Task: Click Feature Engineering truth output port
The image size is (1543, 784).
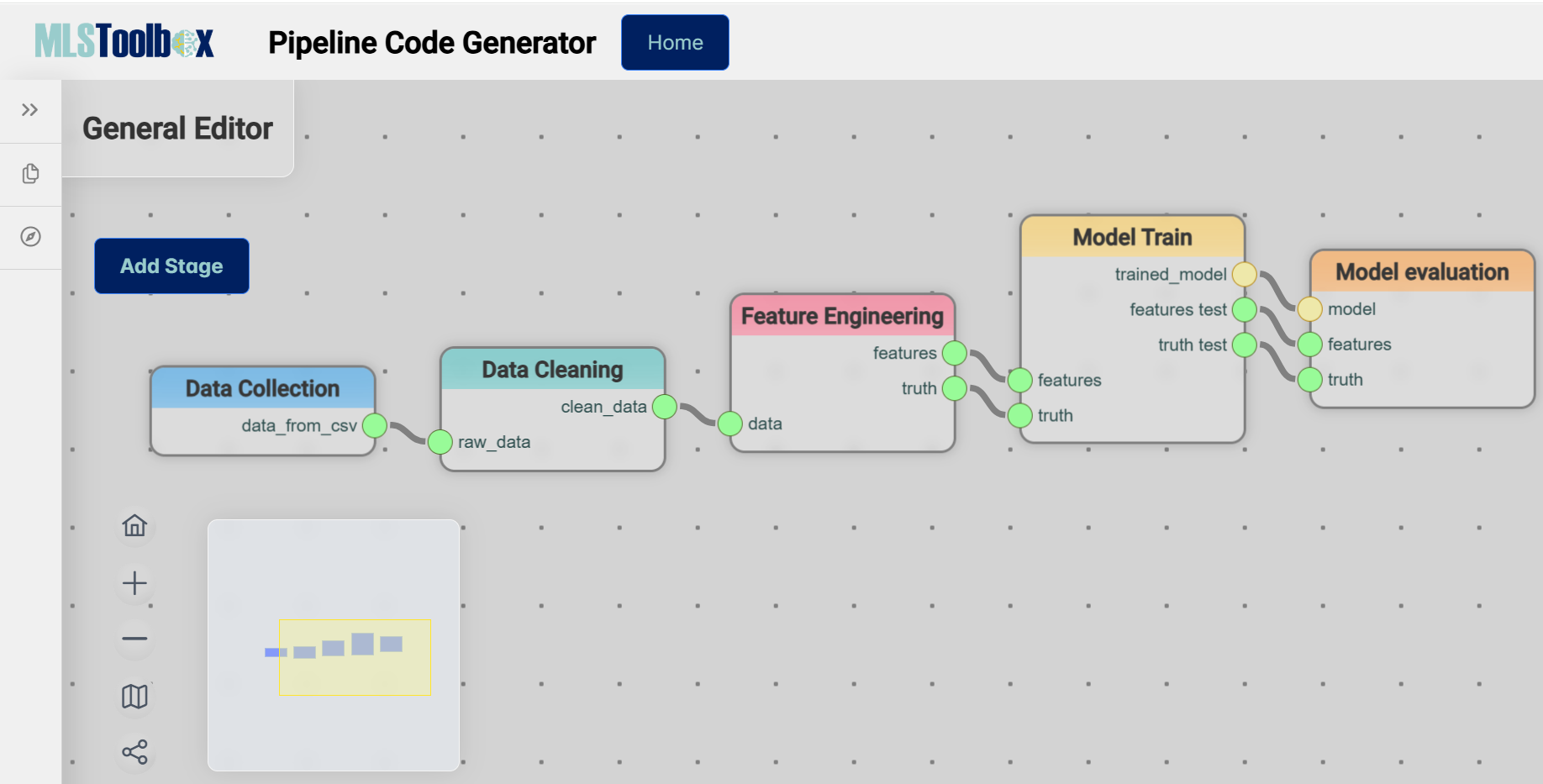Action: pos(955,388)
